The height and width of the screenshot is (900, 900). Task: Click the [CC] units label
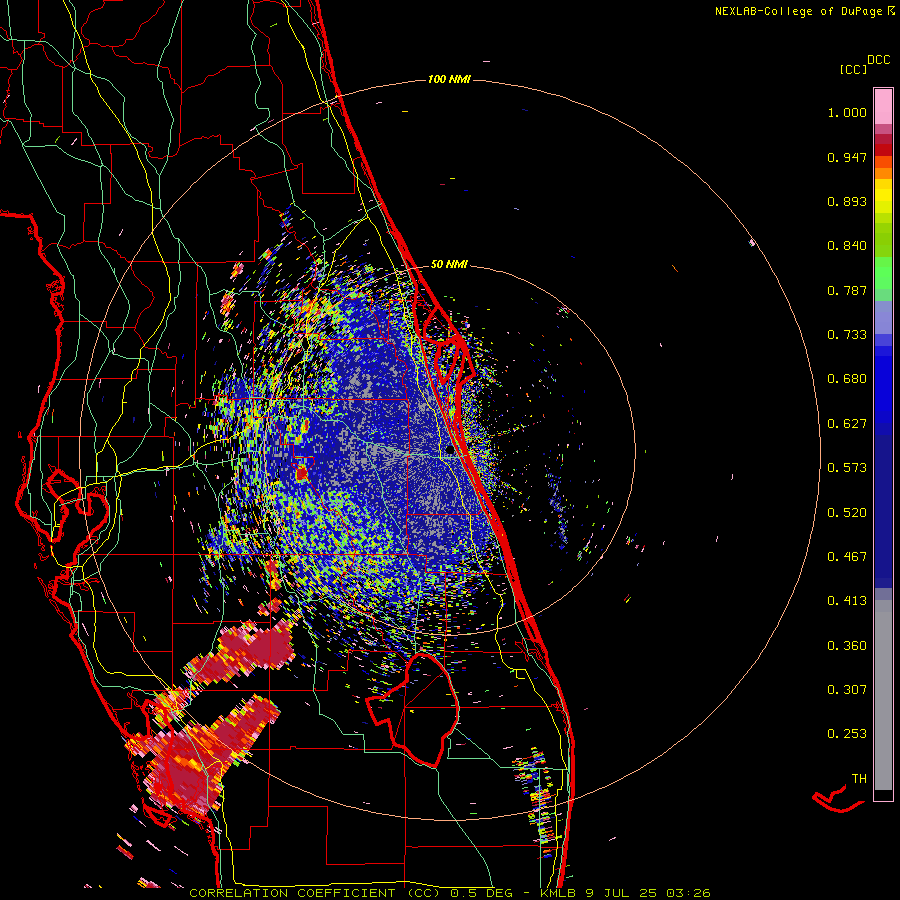[853, 69]
